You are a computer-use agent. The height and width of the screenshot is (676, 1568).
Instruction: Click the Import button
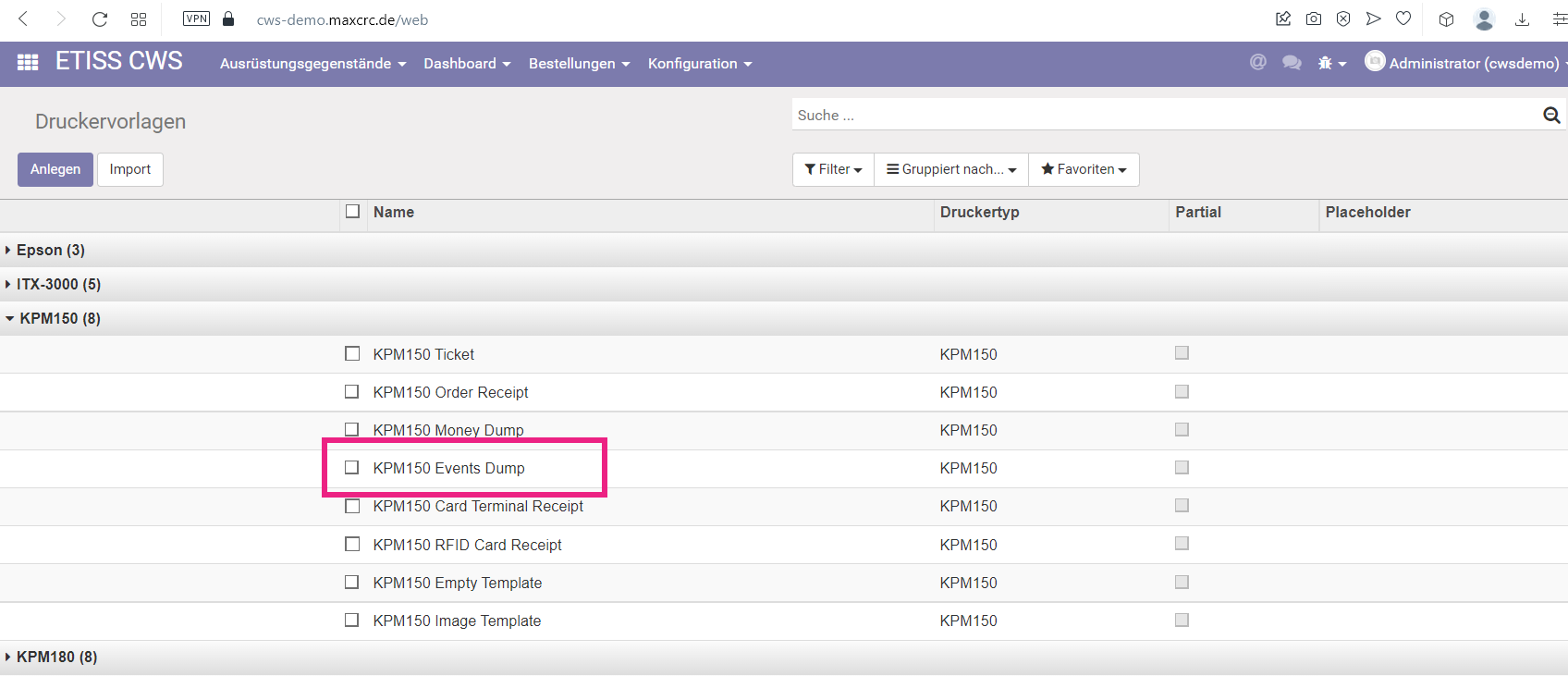pos(130,169)
